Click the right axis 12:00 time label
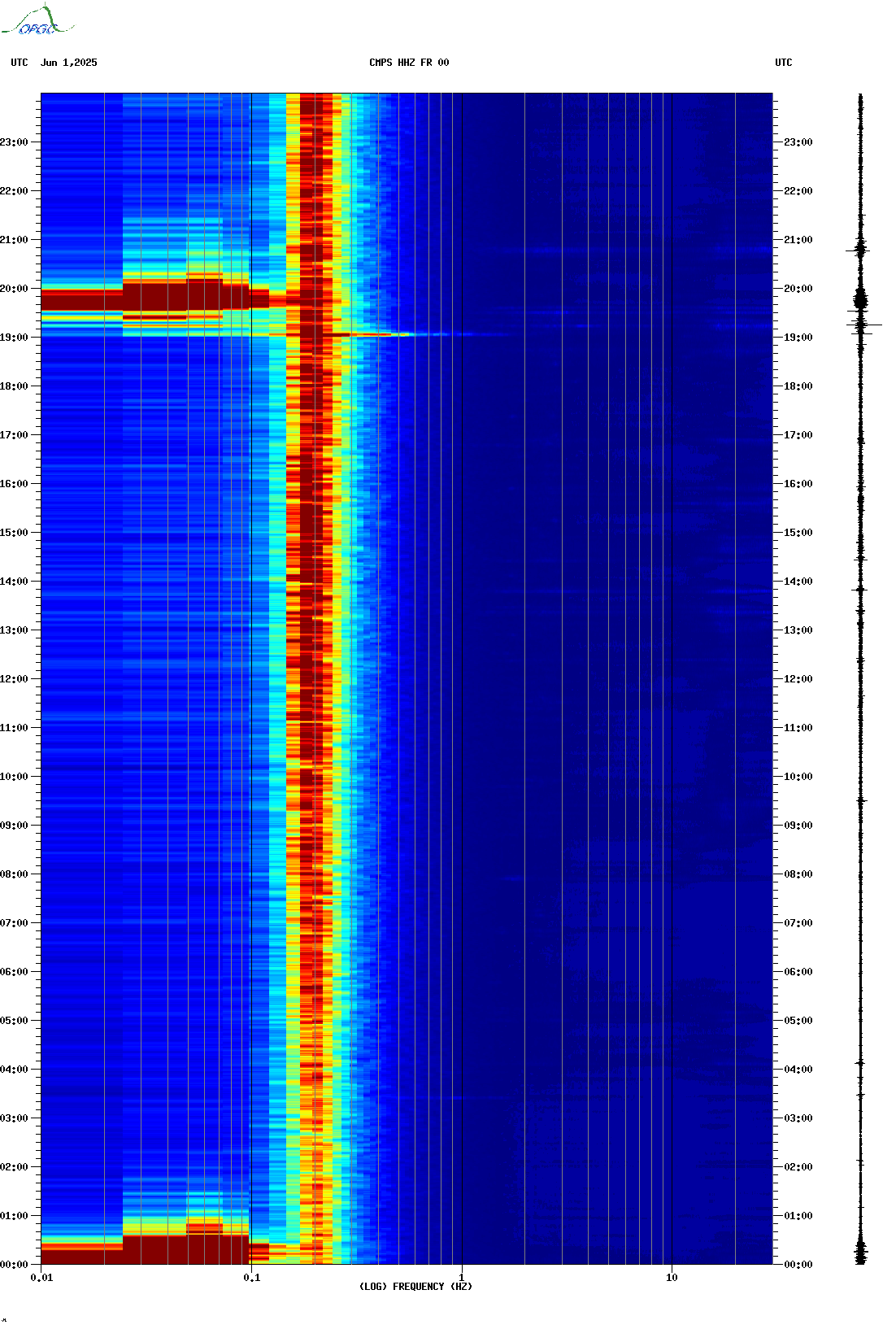The height and width of the screenshot is (1329, 896). 798,679
